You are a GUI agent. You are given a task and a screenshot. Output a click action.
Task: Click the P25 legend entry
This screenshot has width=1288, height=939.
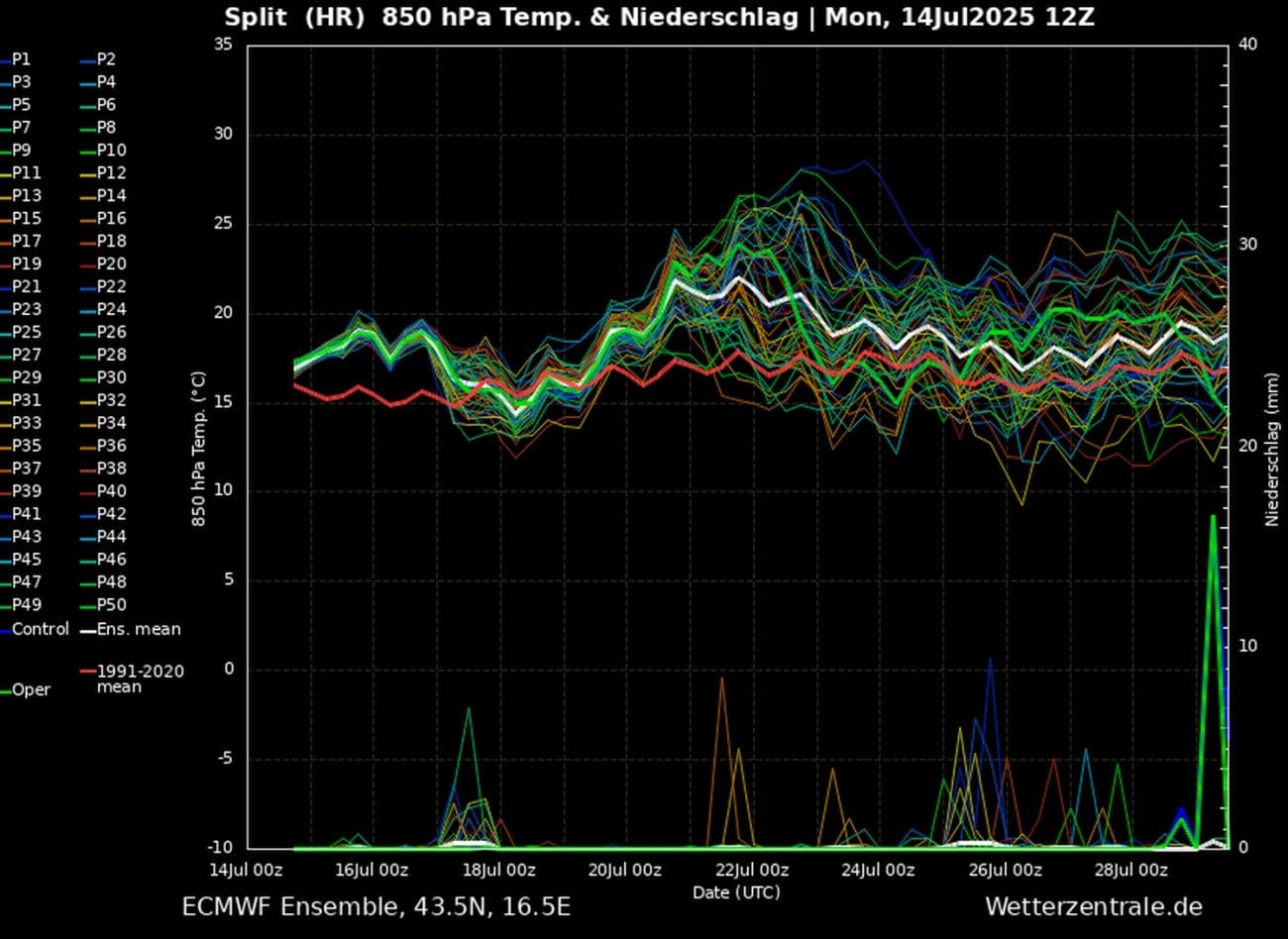26,333
